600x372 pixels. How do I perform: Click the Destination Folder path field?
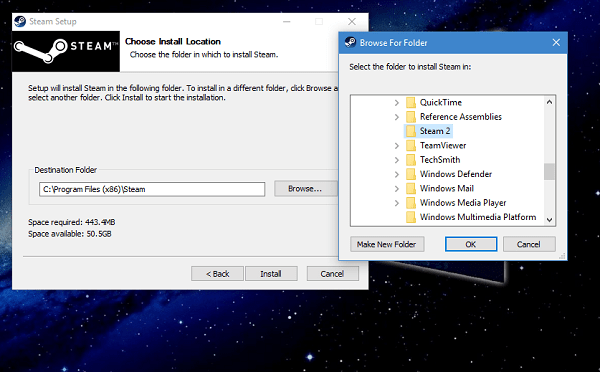click(152, 189)
